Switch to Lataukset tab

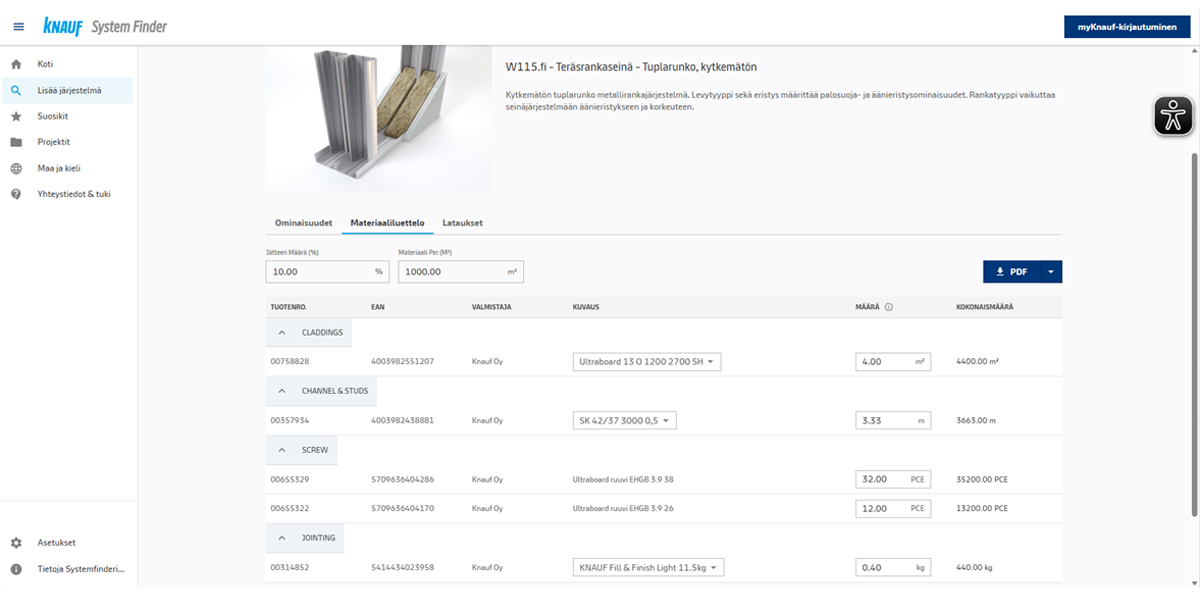462,223
